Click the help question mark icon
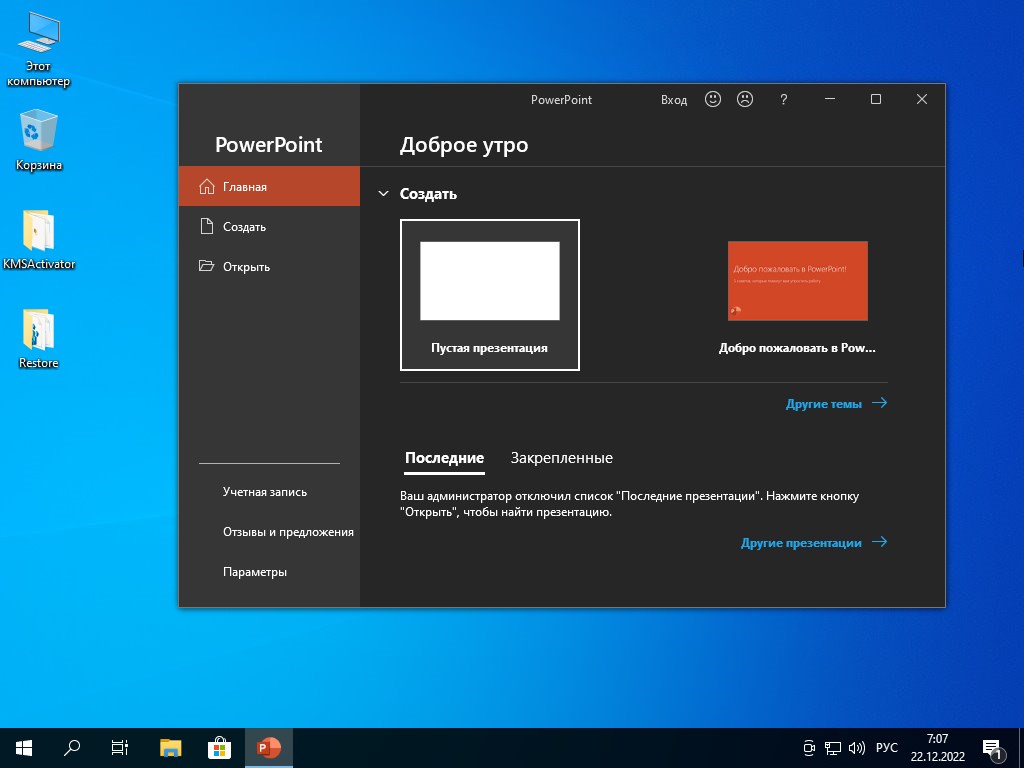The height and width of the screenshot is (768, 1024). (783, 100)
